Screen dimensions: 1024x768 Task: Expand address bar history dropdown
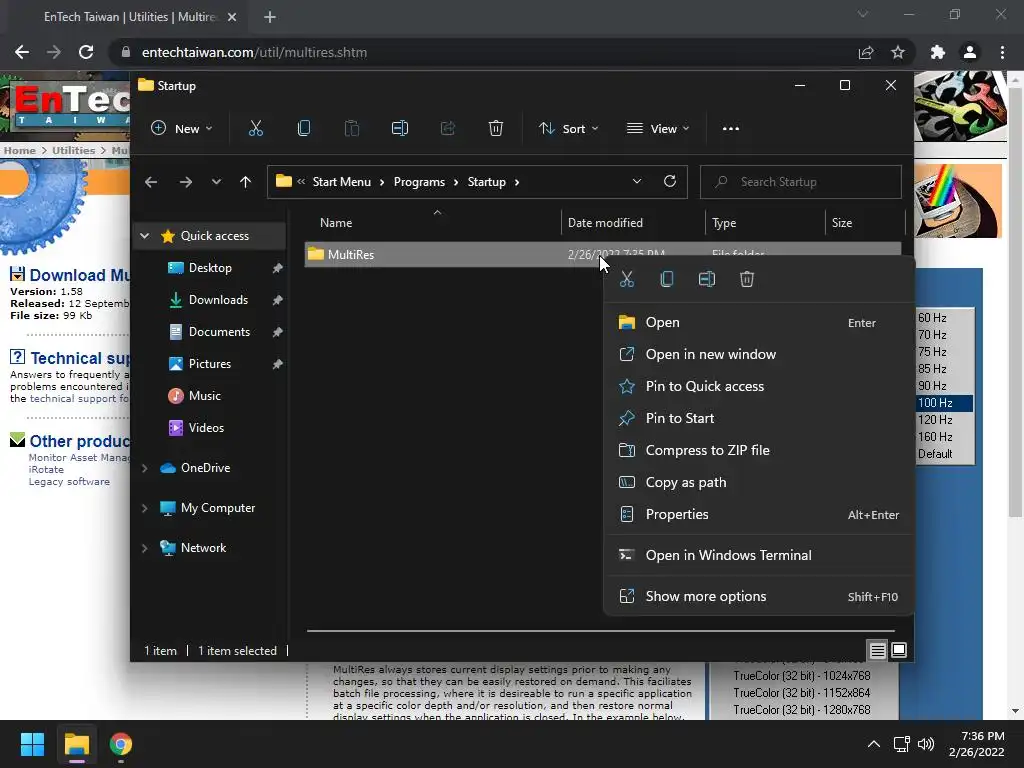pyautogui.click(x=637, y=182)
